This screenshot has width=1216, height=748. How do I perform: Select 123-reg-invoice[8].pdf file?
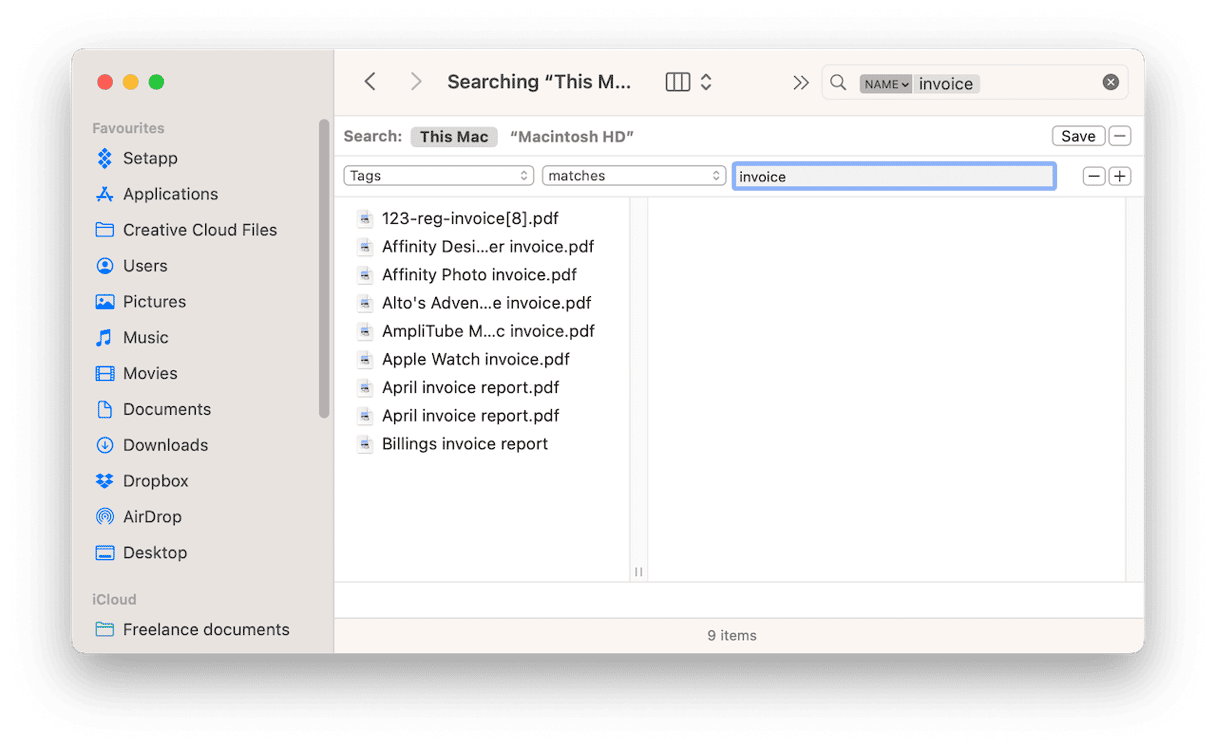pos(470,218)
